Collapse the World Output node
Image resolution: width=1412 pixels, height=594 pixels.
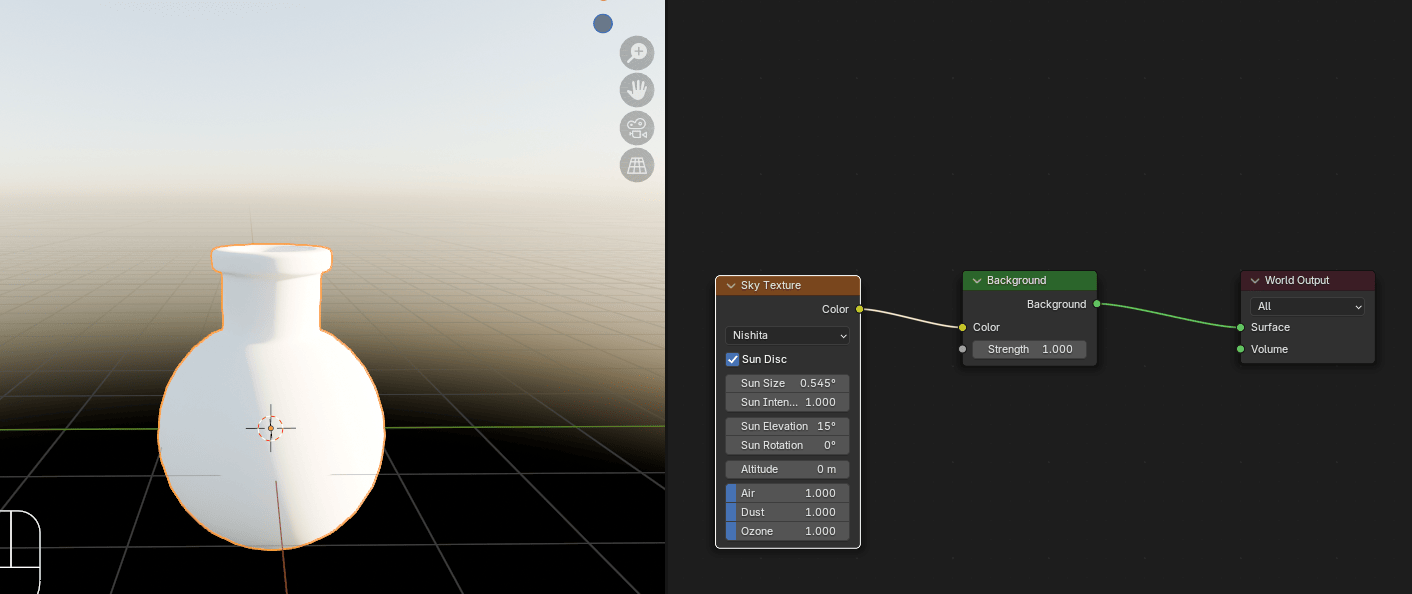point(1255,281)
